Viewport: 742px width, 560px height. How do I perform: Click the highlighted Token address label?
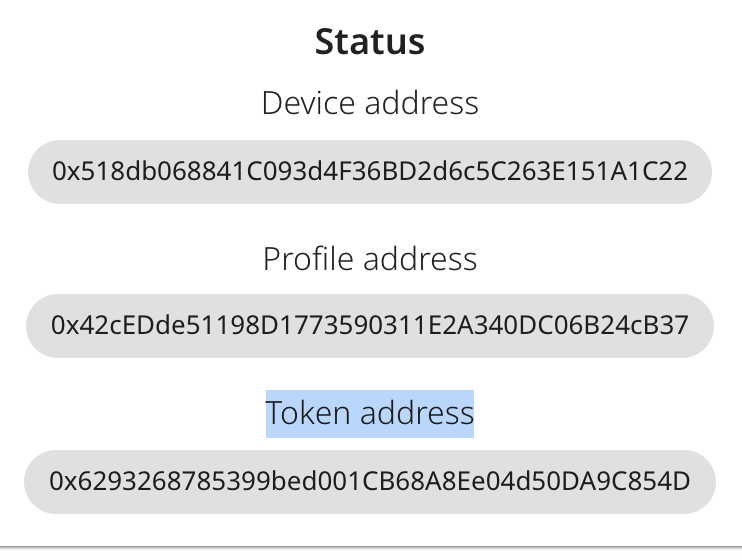370,413
